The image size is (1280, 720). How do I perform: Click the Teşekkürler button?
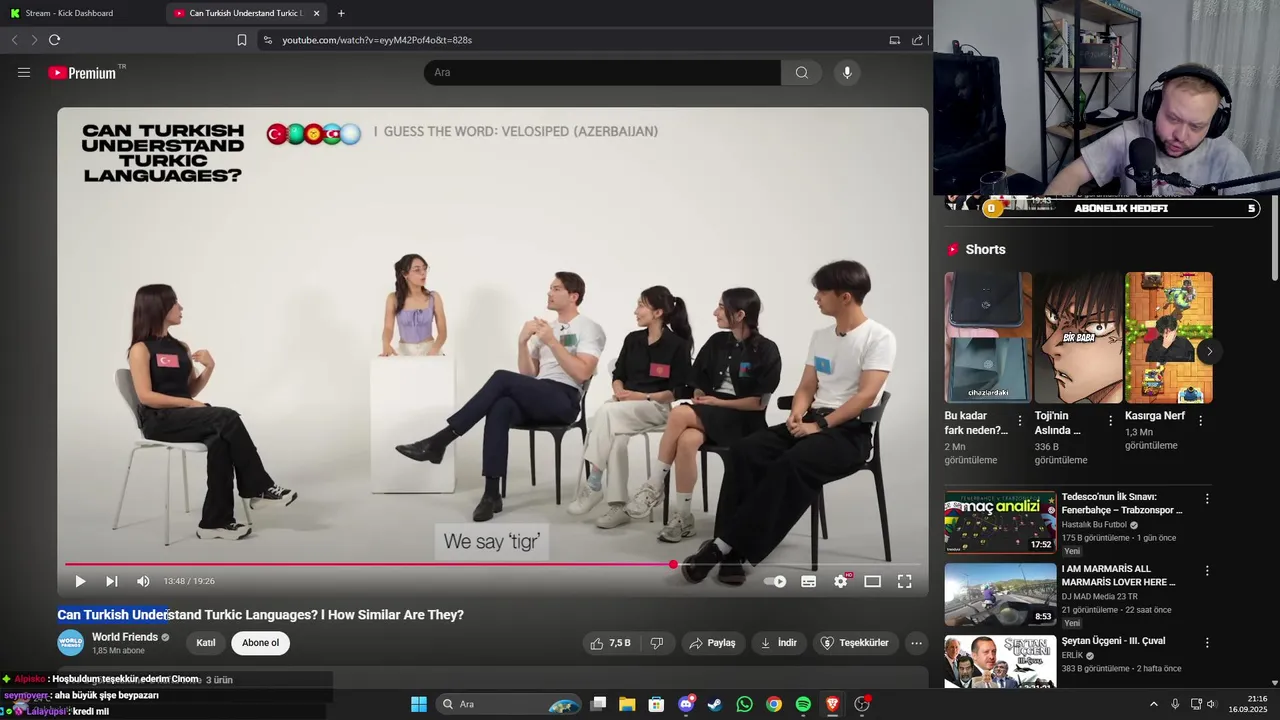(854, 643)
